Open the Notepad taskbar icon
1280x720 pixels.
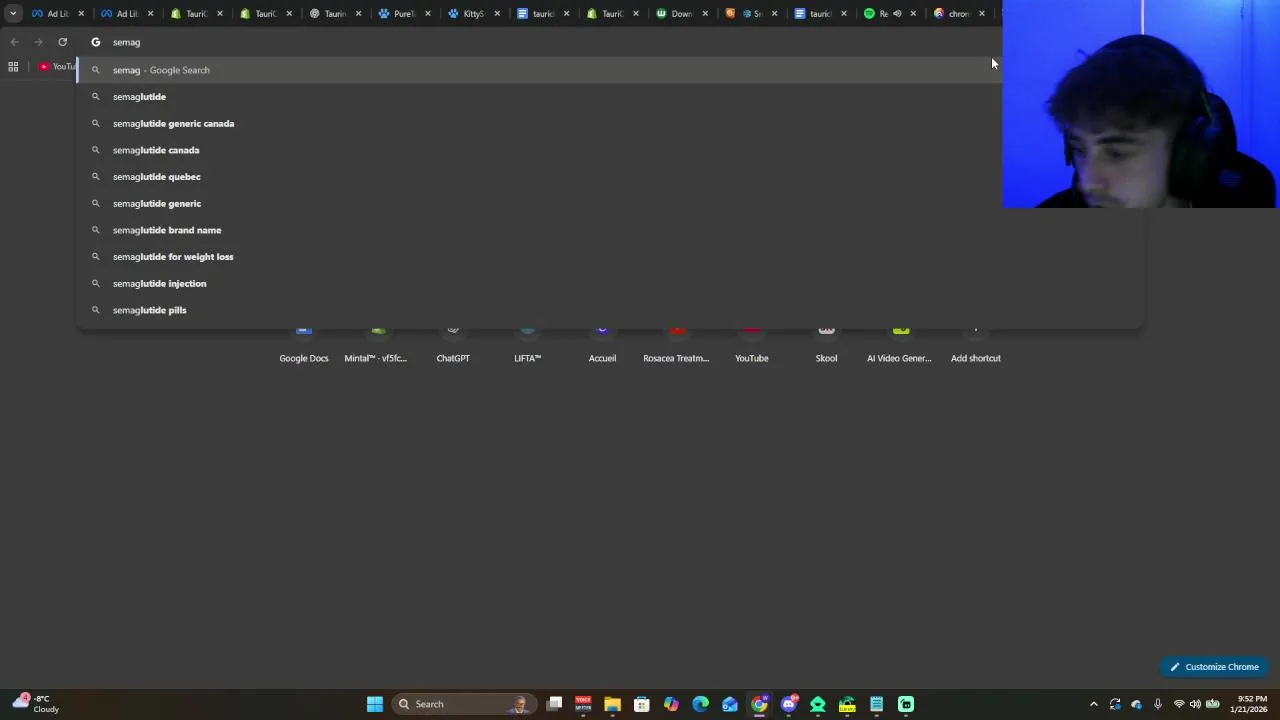click(876, 704)
